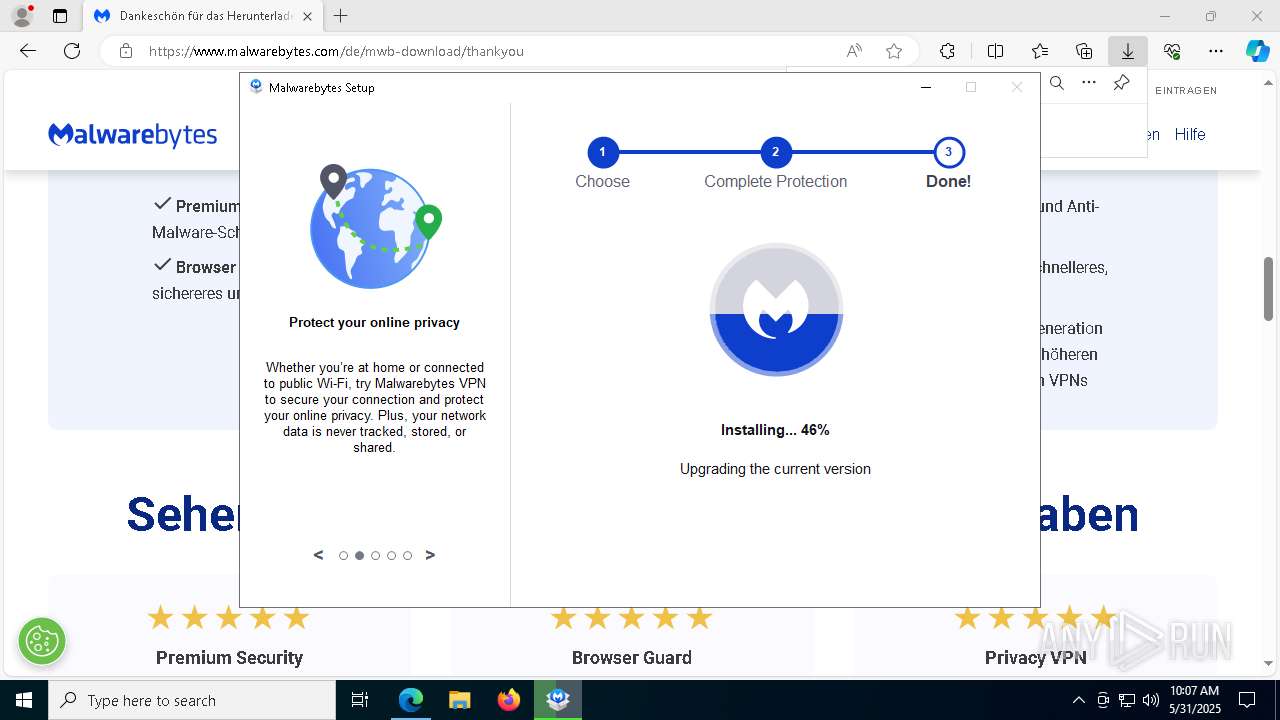The image size is (1280, 720).
Task: Open Collections panel
Action: click(1084, 51)
